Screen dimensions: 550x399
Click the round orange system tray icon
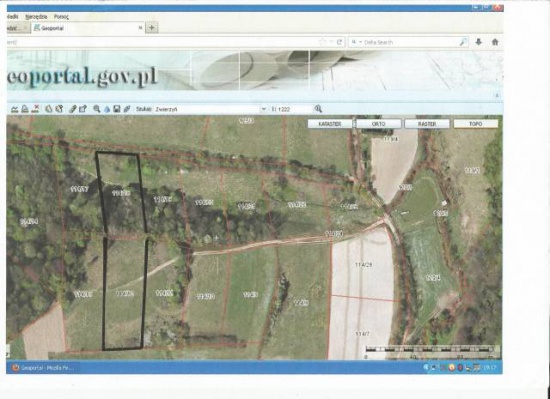click(x=452, y=367)
